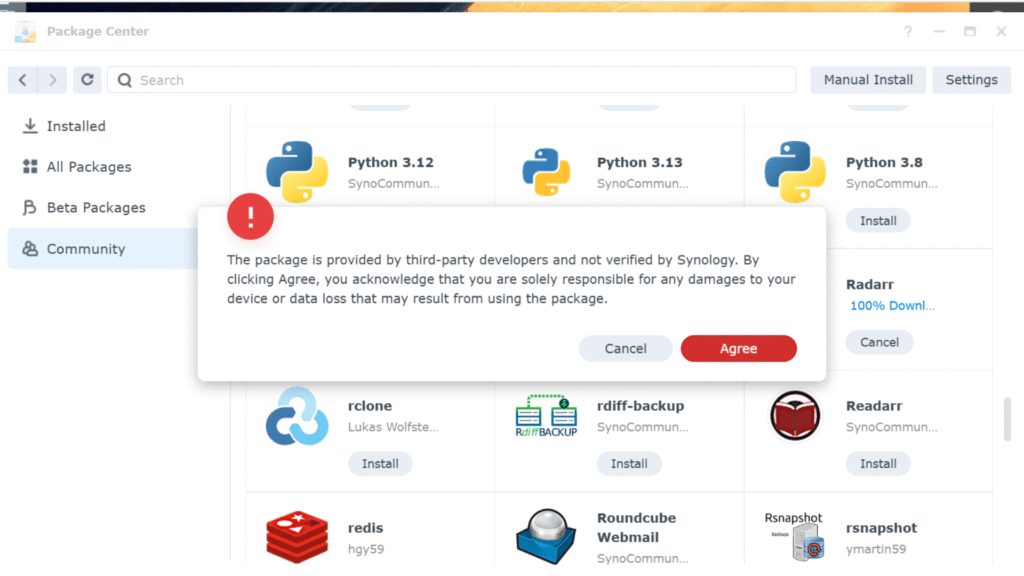This screenshot has height=576, width=1024.
Task: Cancel the third-party warning dialog
Action: click(x=625, y=348)
